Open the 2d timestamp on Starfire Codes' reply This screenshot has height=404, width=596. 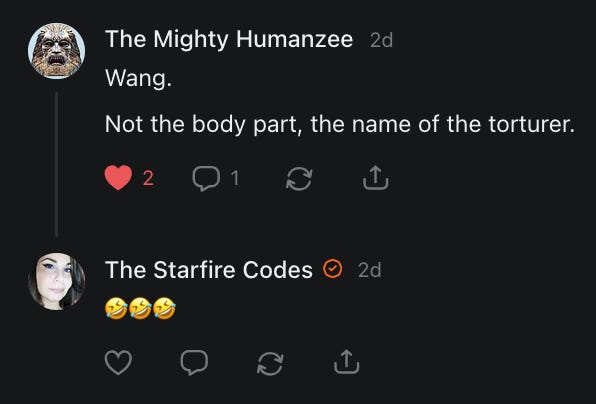pyautogui.click(x=370, y=270)
